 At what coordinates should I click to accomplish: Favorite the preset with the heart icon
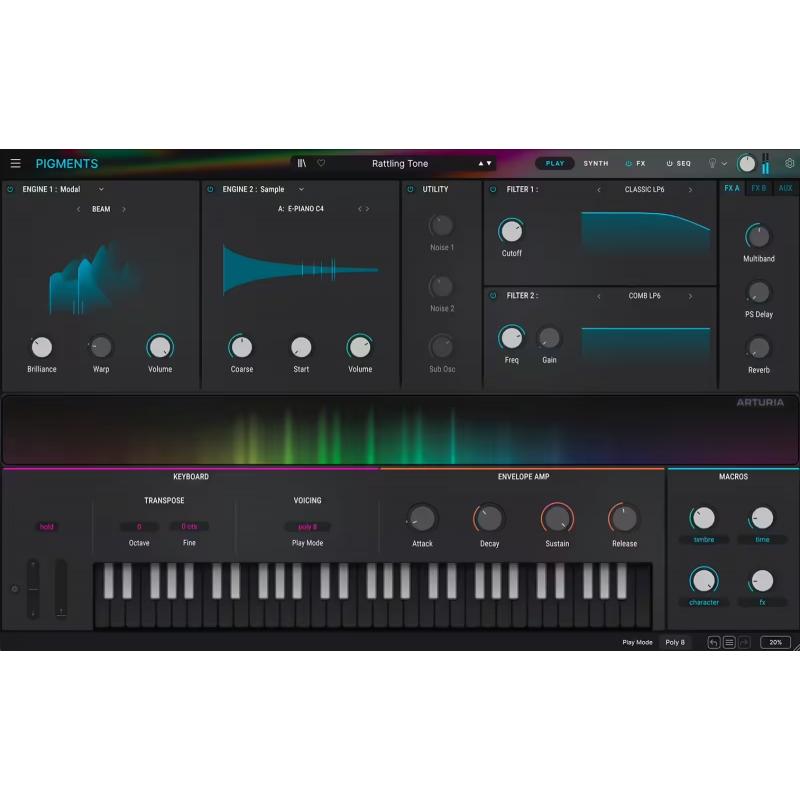point(321,163)
